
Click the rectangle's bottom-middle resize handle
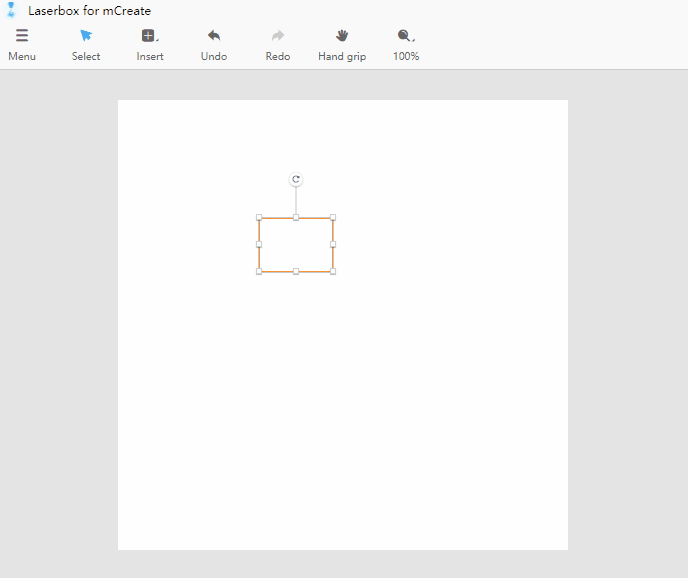point(296,272)
